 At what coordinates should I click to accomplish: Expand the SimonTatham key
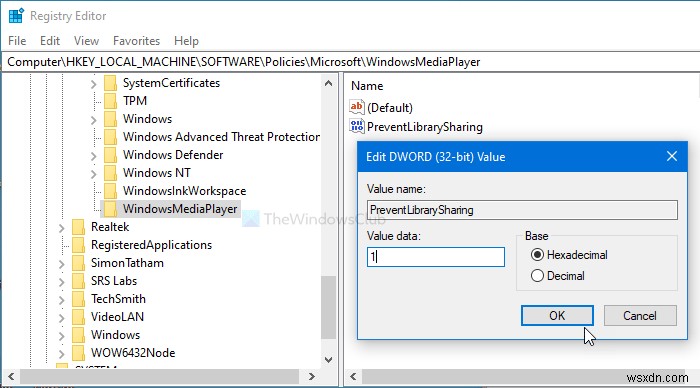pos(62,264)
